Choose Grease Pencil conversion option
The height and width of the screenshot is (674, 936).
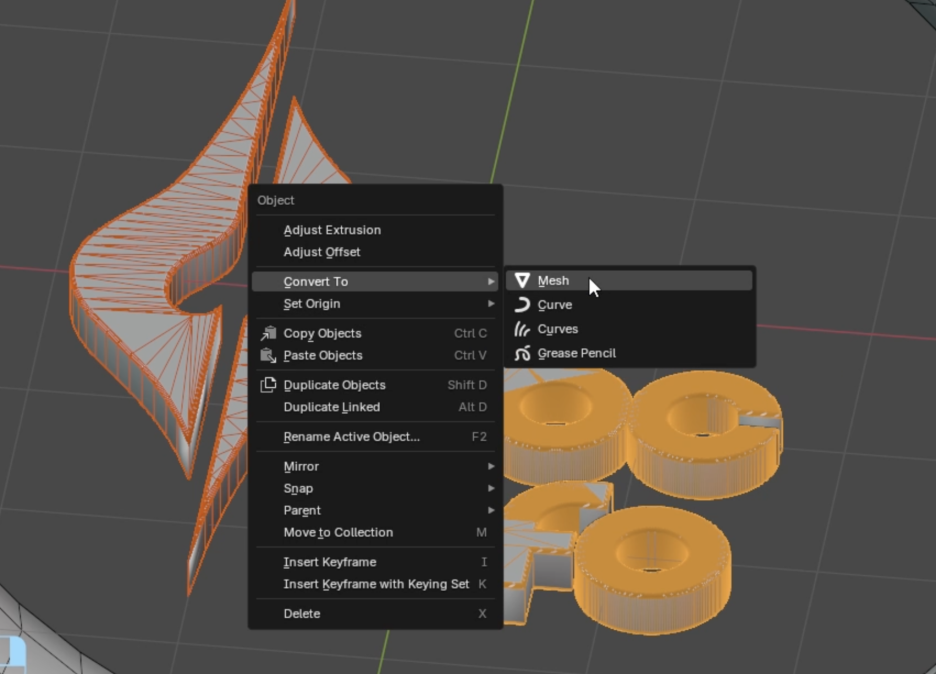pyautogui.click(x=629, y=353)
